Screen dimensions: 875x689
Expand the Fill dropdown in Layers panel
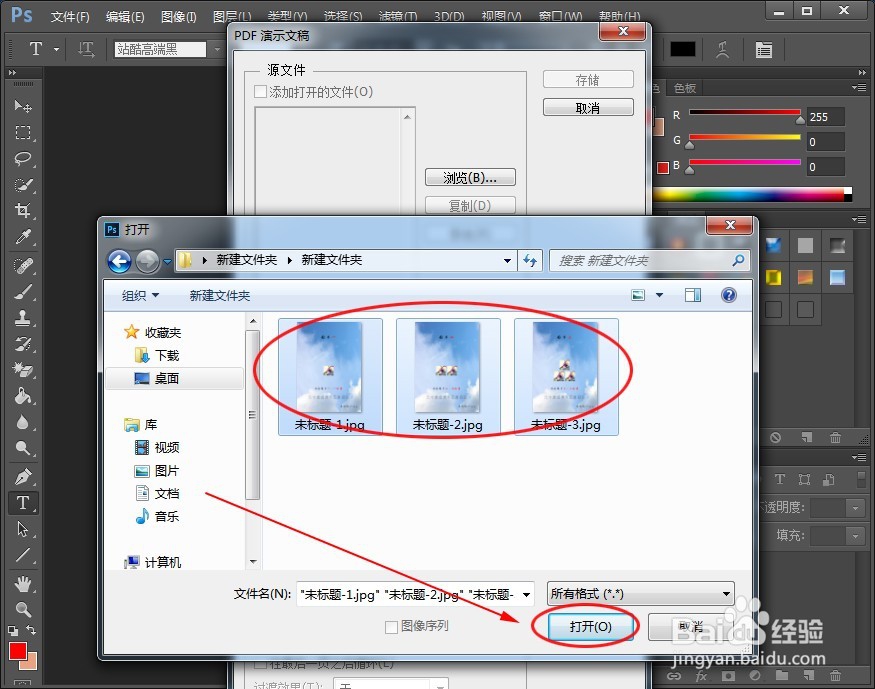tap(855, 536)
